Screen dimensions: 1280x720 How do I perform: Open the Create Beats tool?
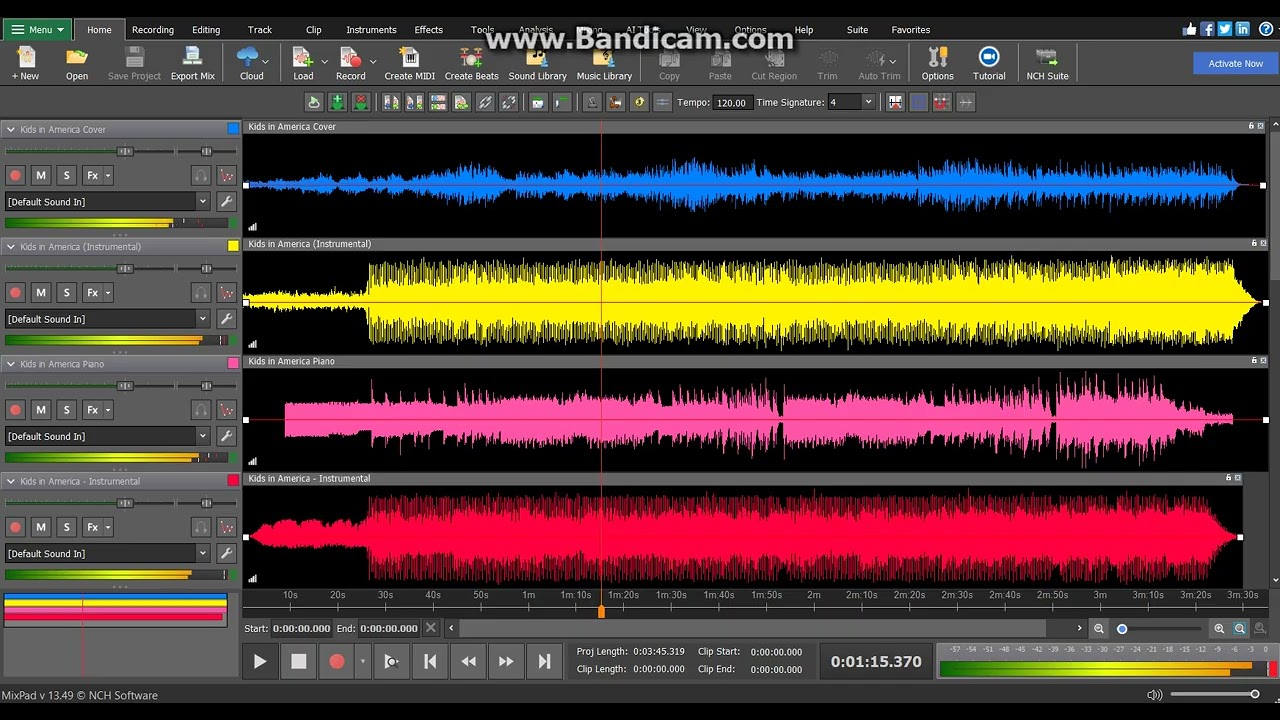pos(471,63)
